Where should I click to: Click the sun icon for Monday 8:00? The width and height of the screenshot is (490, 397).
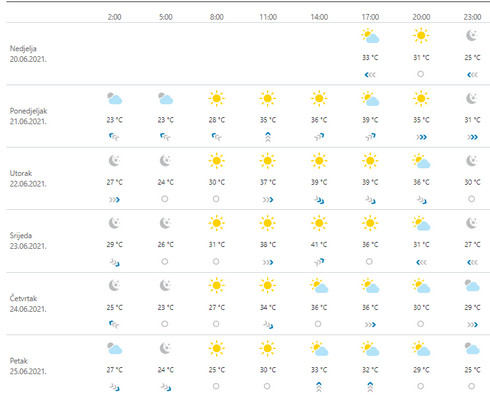(x=217, y=98)
